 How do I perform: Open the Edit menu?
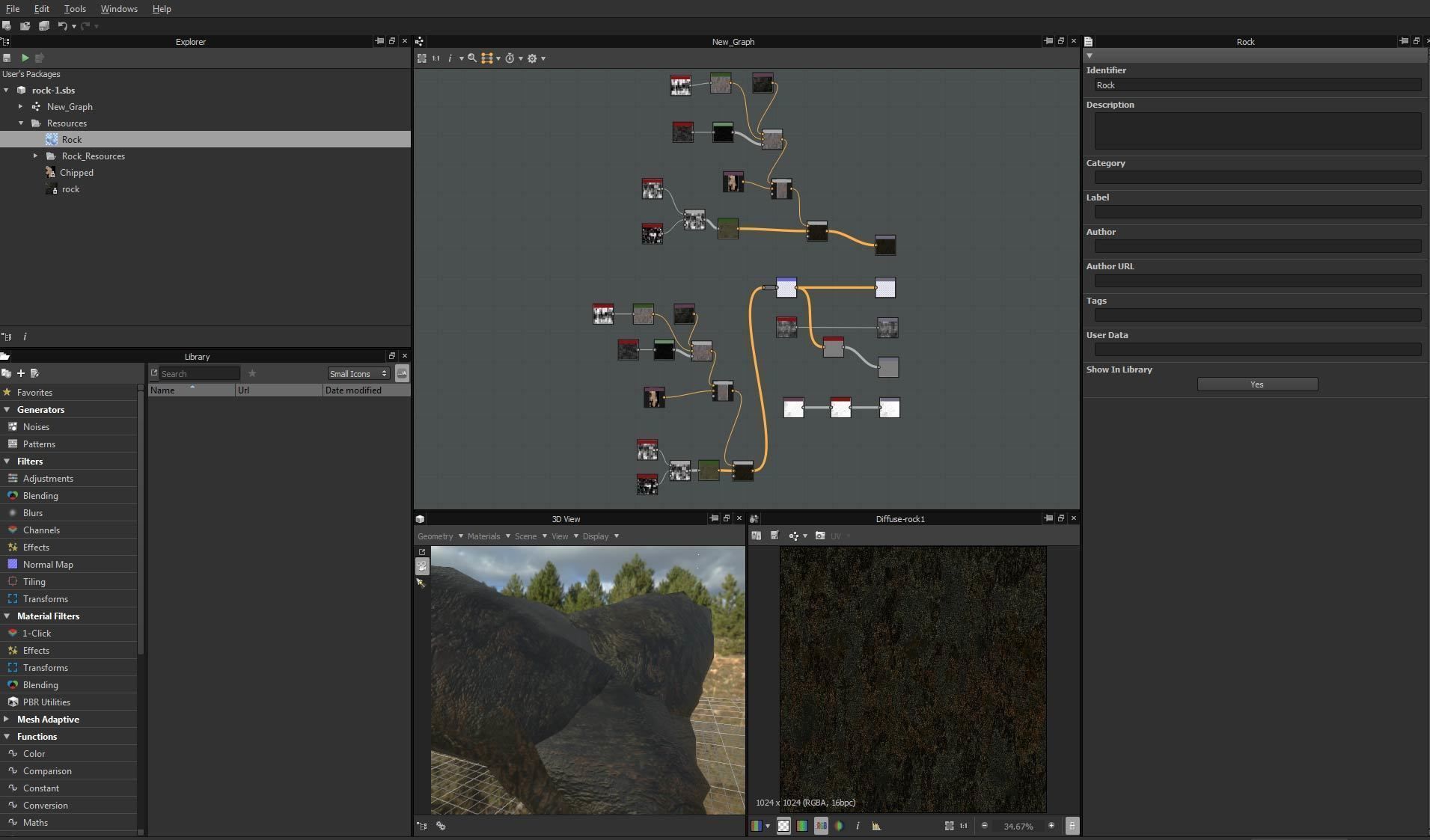click(42, 9)
